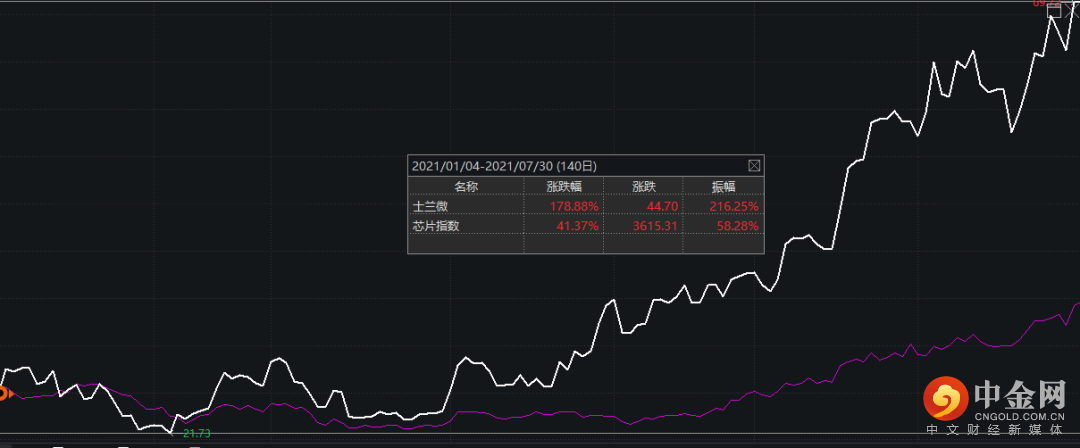Screen dimensions: 1080x448
Task: Close the chart panel with X icon
Action: (1073, 10)
